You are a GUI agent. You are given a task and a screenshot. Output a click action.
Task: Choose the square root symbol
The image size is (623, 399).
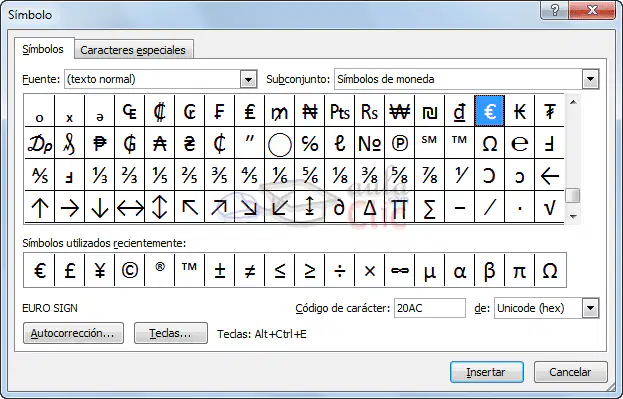pos(549,207)
